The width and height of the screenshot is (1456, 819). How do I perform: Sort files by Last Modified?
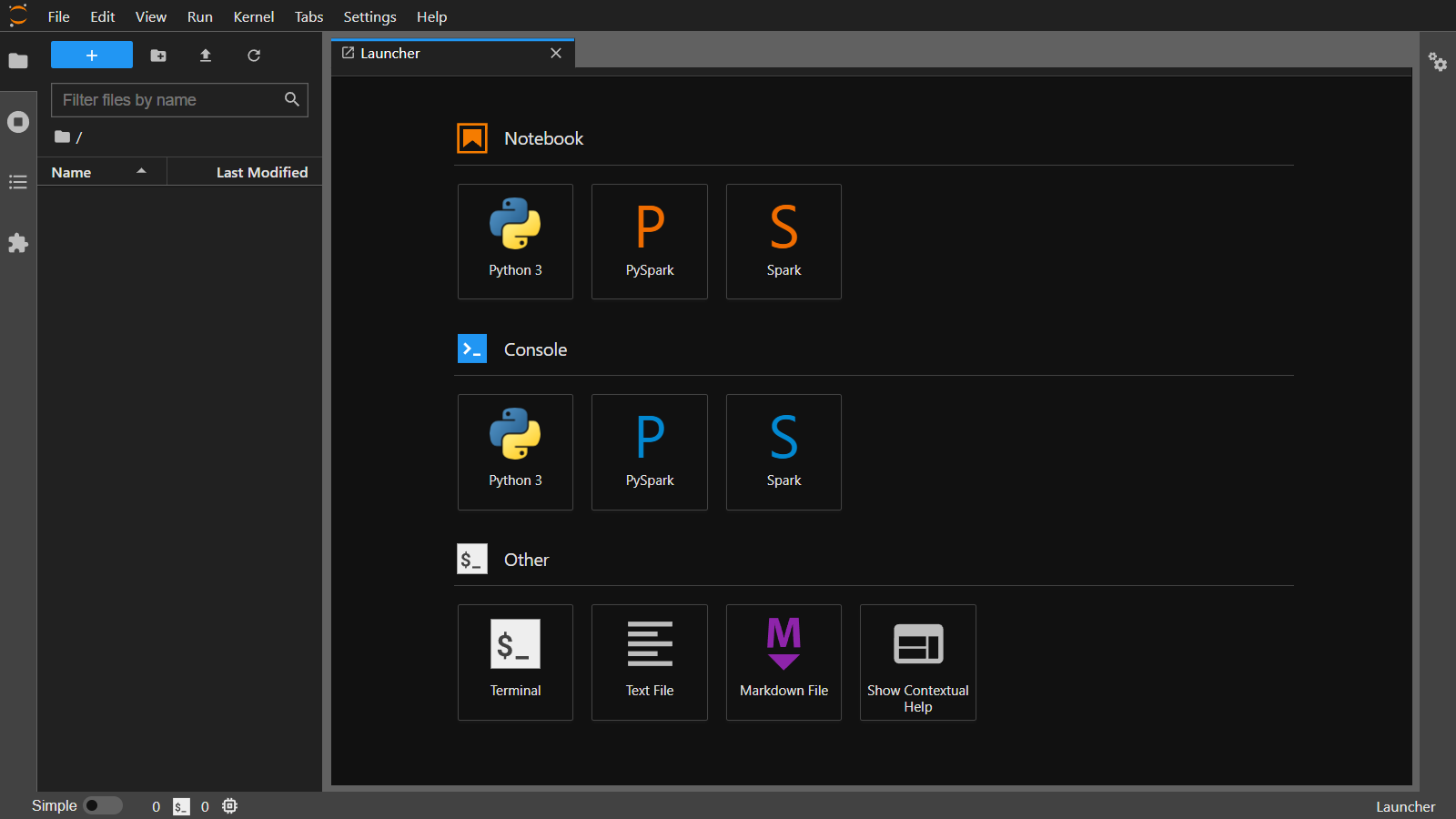coord(261,172)
